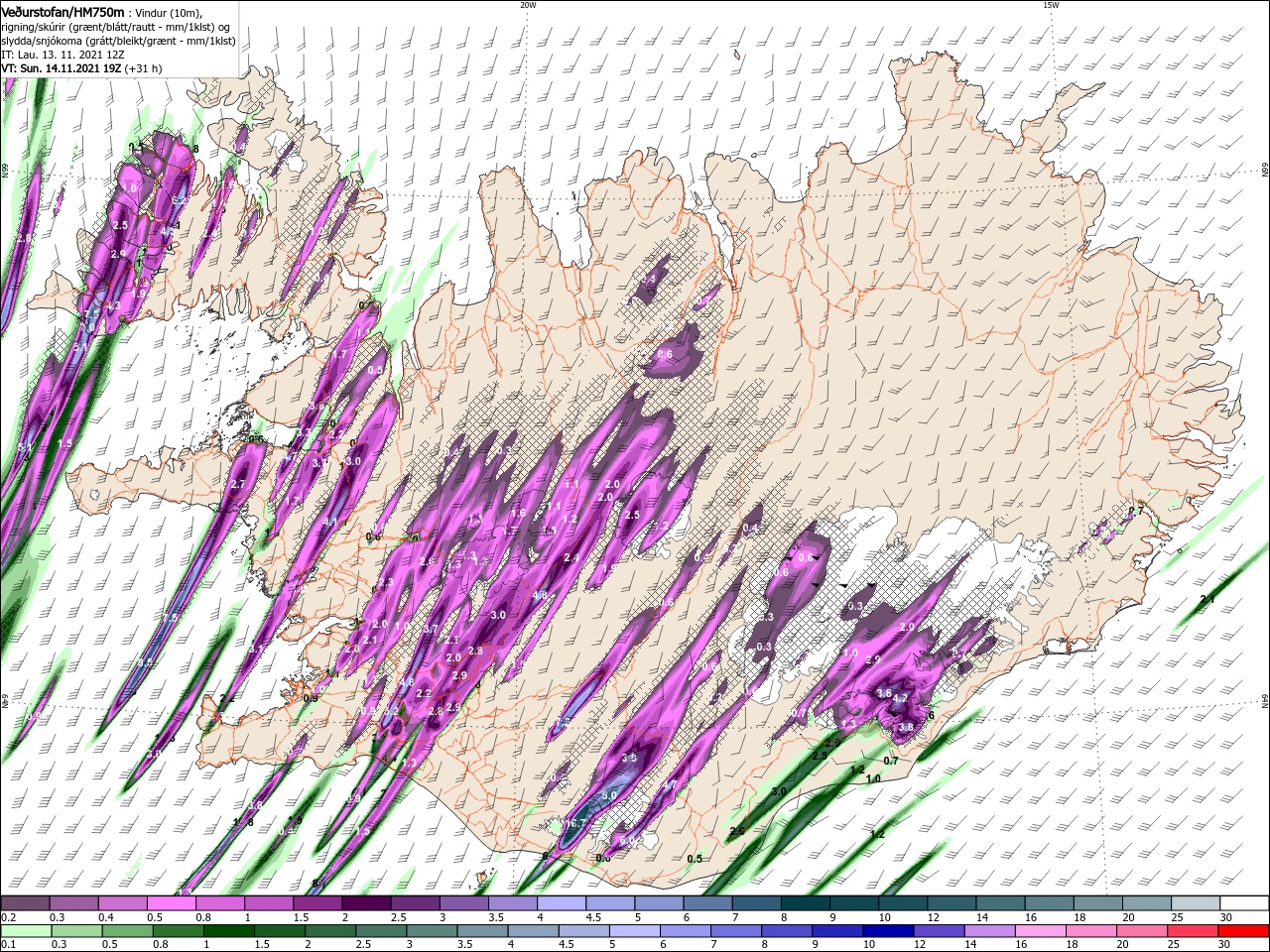Select dark green rain swatch between 1 and 1.5
The width and height of the screenshot is (1270, 952).
click(228, 931)
